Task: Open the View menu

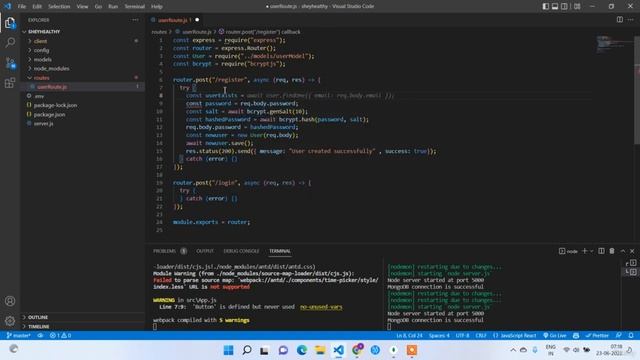Action: 82,7
